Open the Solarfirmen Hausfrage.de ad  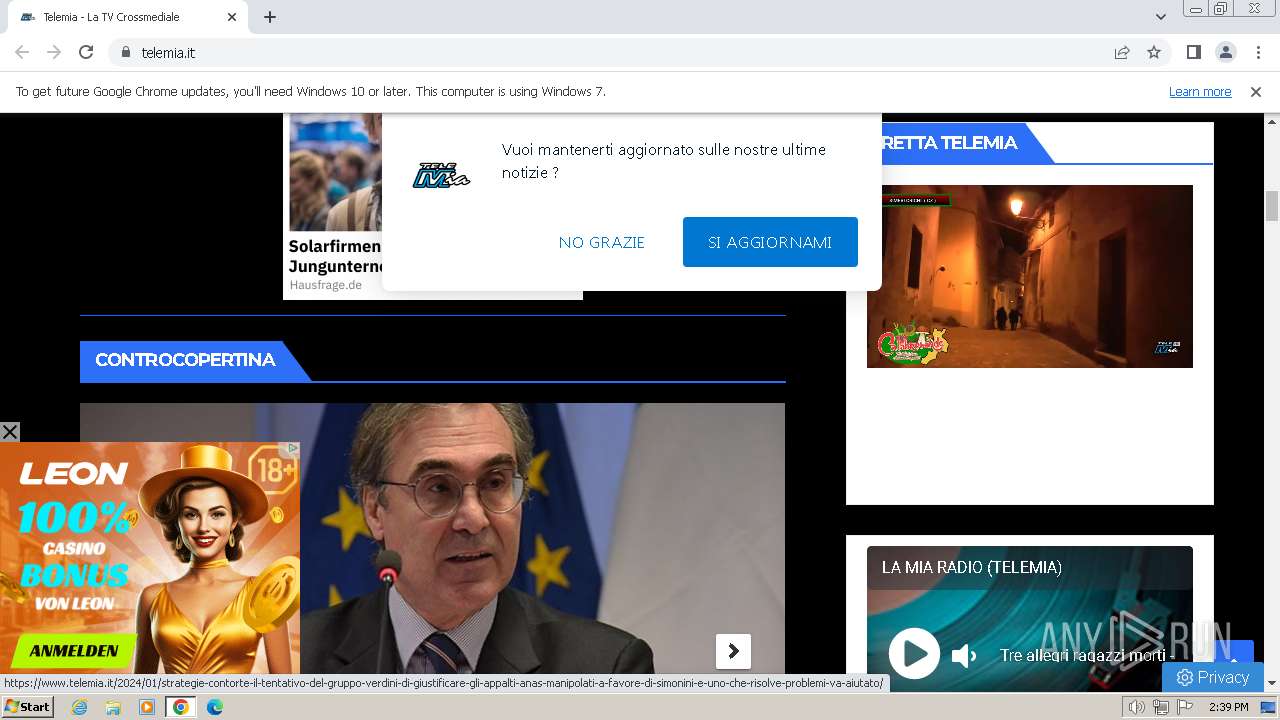[334, 206]
